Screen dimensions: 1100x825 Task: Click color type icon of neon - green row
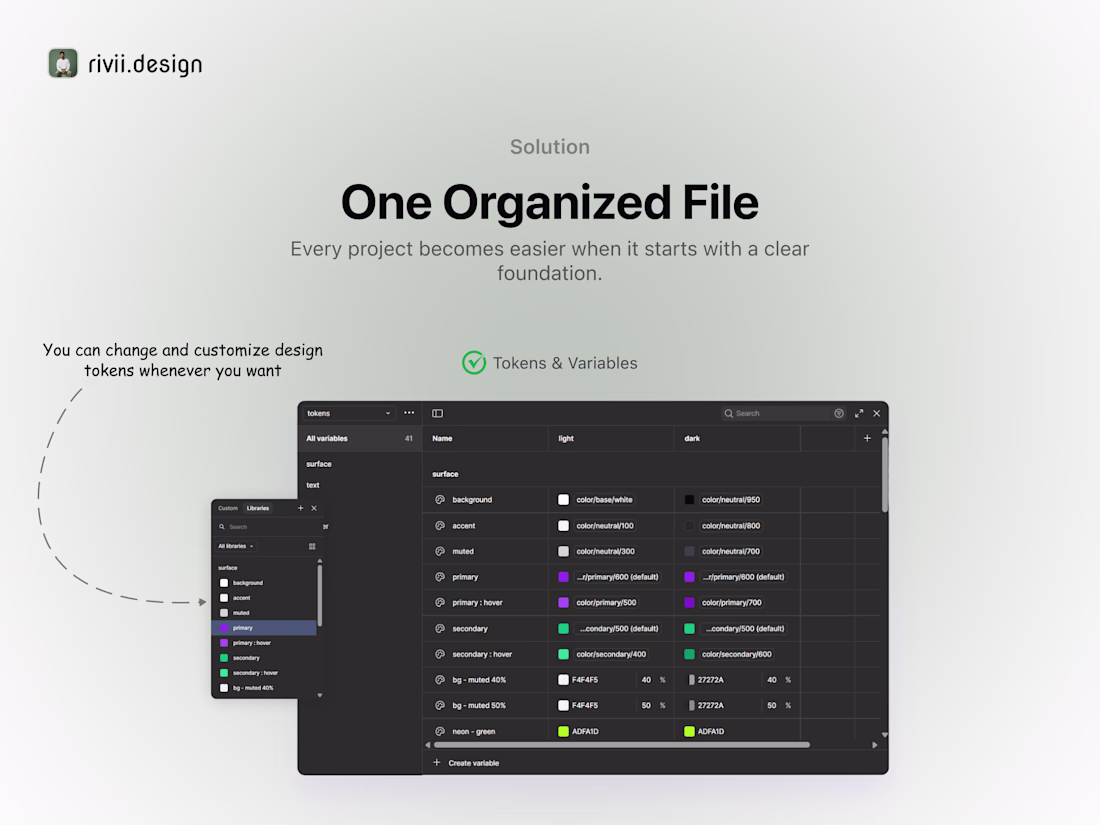[440, 731]
